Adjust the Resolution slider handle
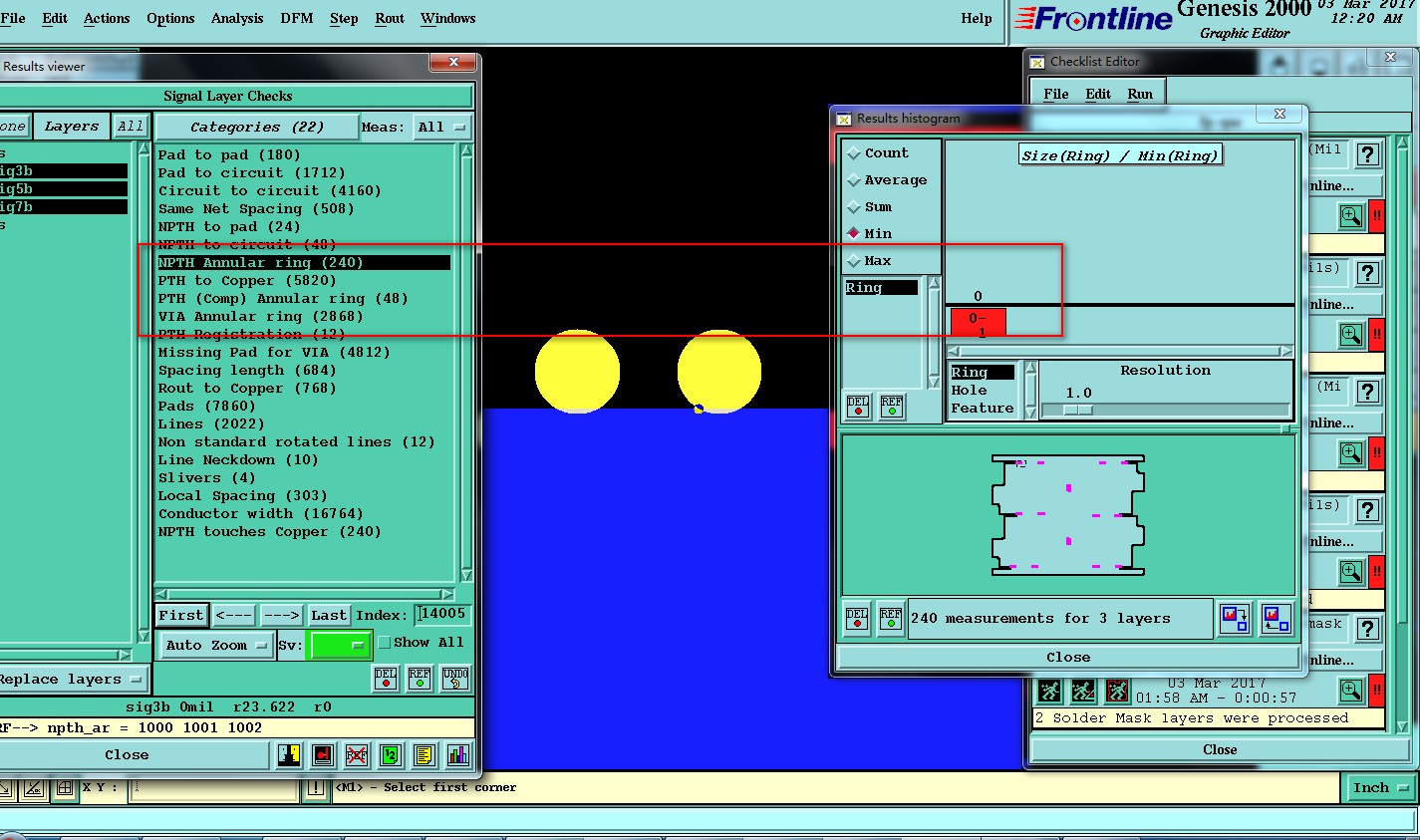 [x=1078, y=410]
